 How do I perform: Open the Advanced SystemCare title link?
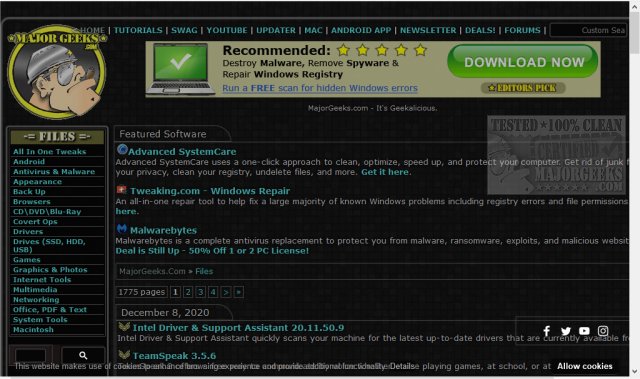pyautogui.click(x=182, y=151)
